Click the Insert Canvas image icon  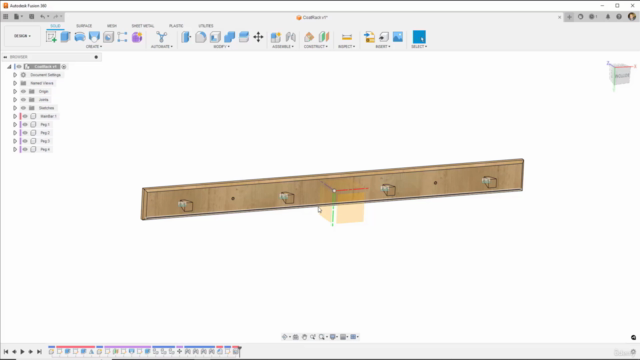pos(398,37)
